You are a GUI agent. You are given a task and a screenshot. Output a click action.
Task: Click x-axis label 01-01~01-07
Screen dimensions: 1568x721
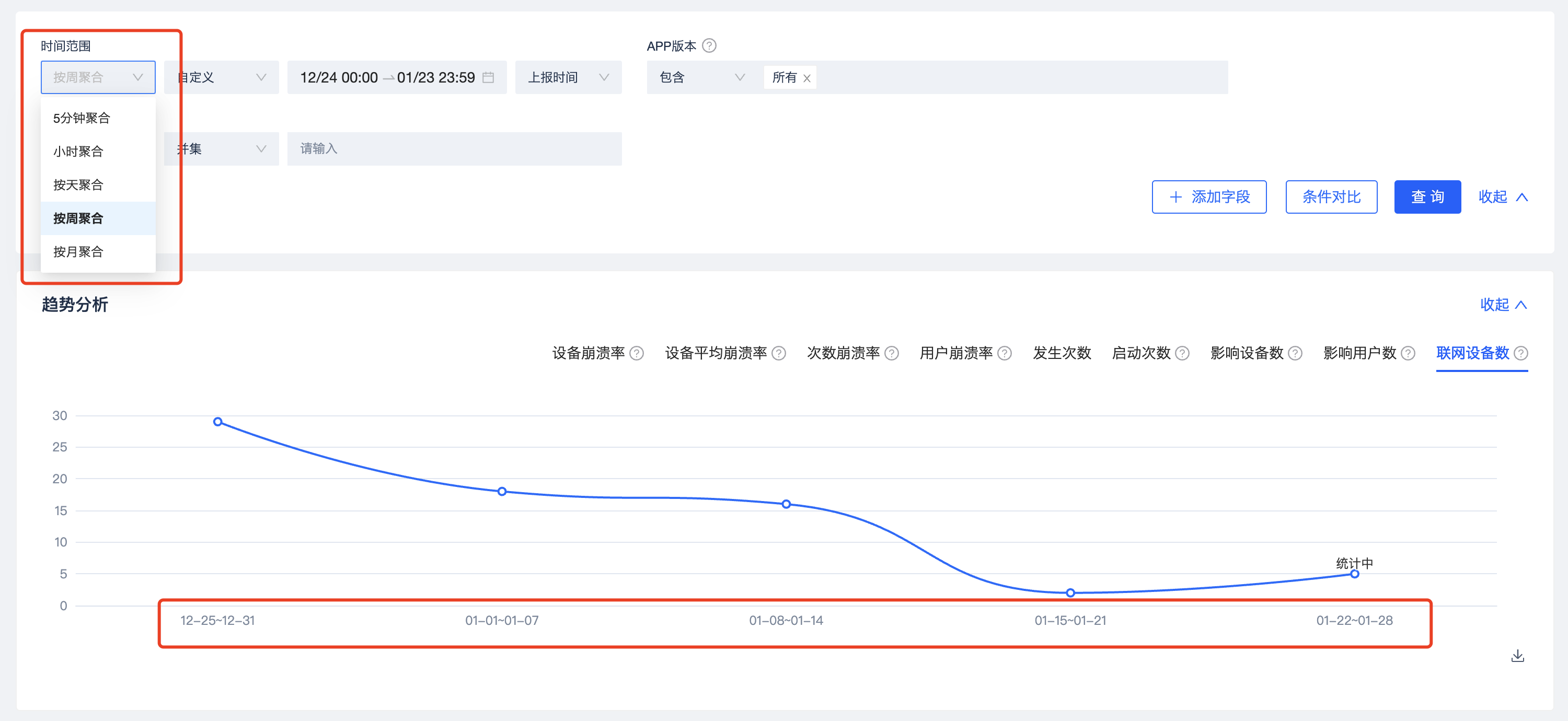[502, 620]
